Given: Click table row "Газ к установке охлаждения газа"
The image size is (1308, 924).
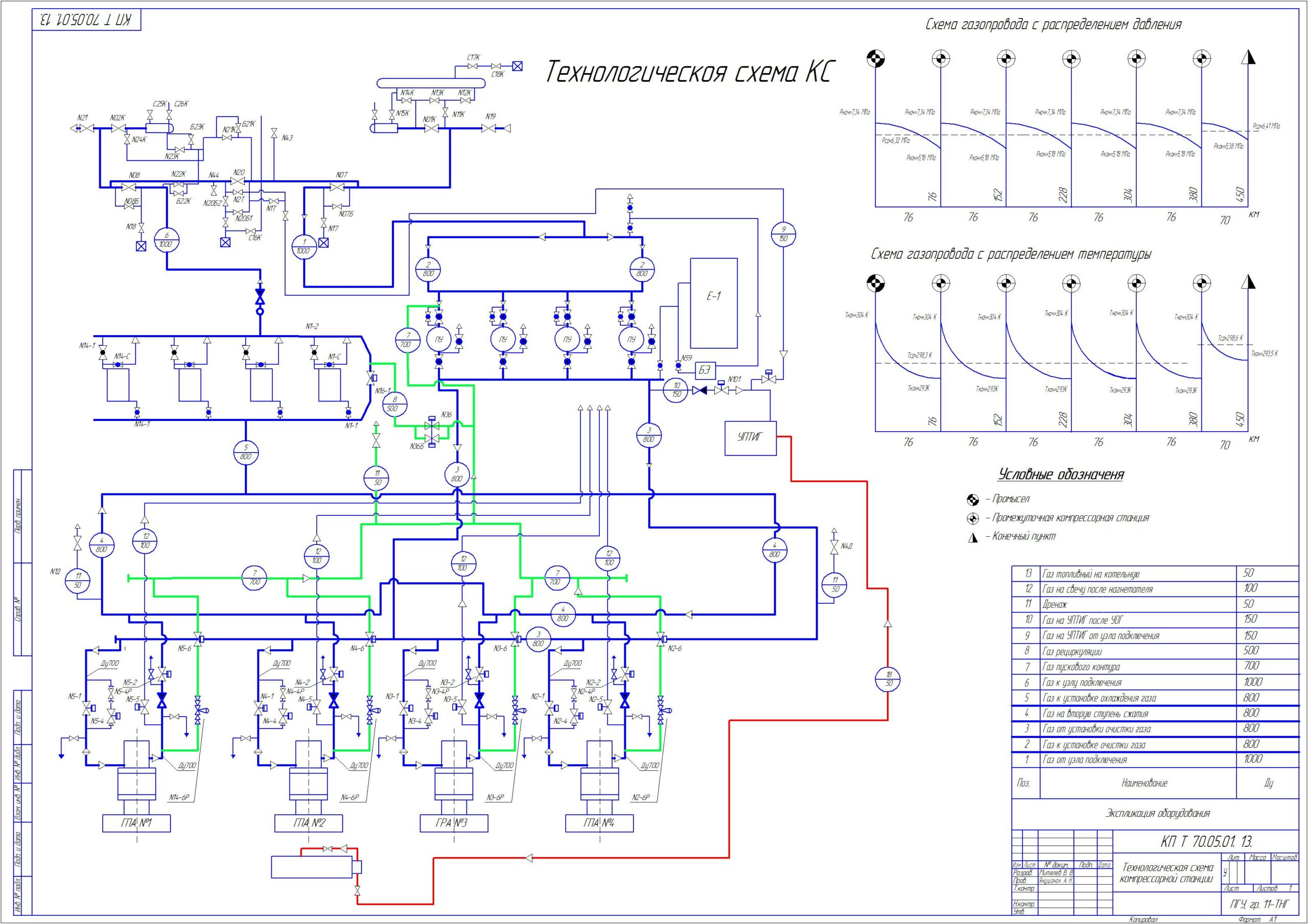Looking at the screenshot, I should (1156, 698).
